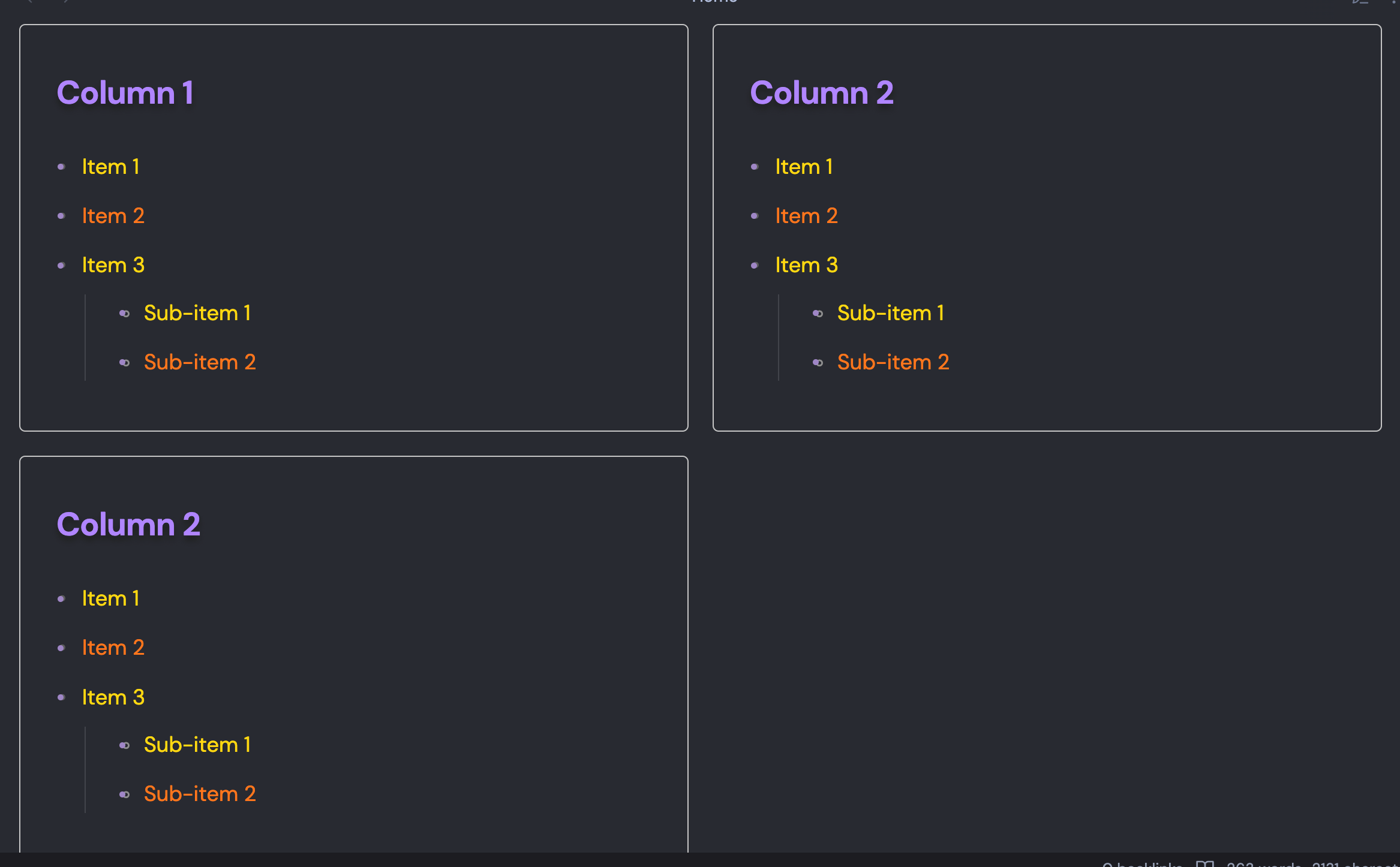The height and width of the screenshot is (867, 1400).
Task: Select Item 2 in the Column 2 card beside Column 1
Action: coord(806,216)
